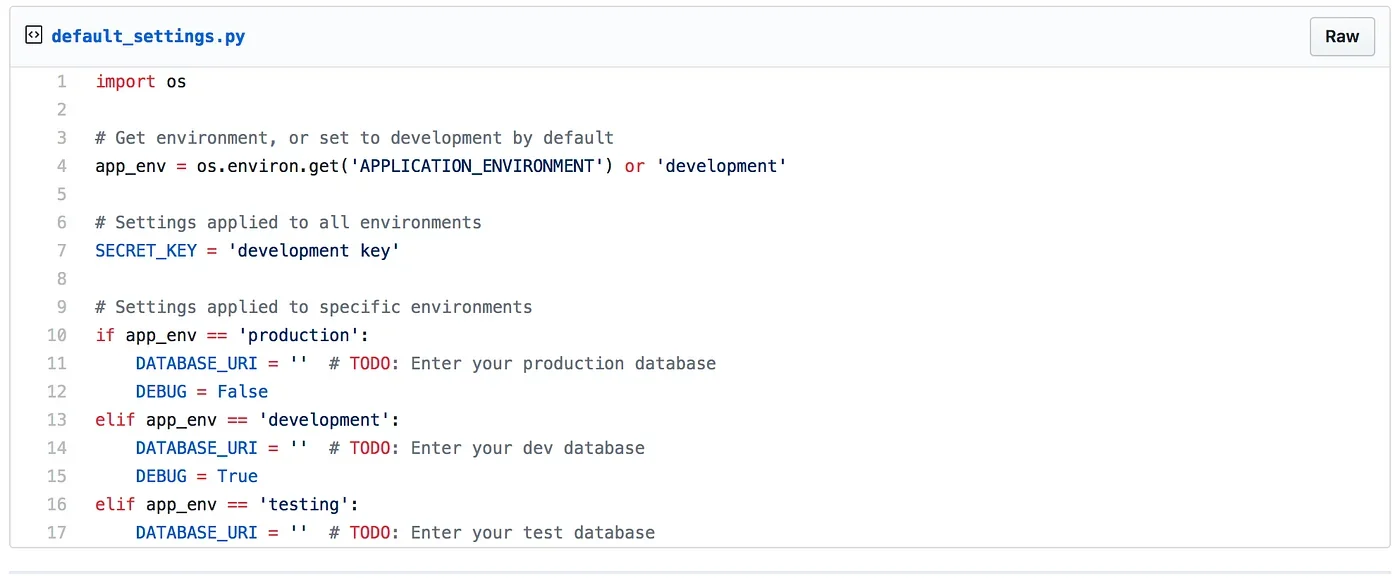Select line number 16

click(57, 504)
